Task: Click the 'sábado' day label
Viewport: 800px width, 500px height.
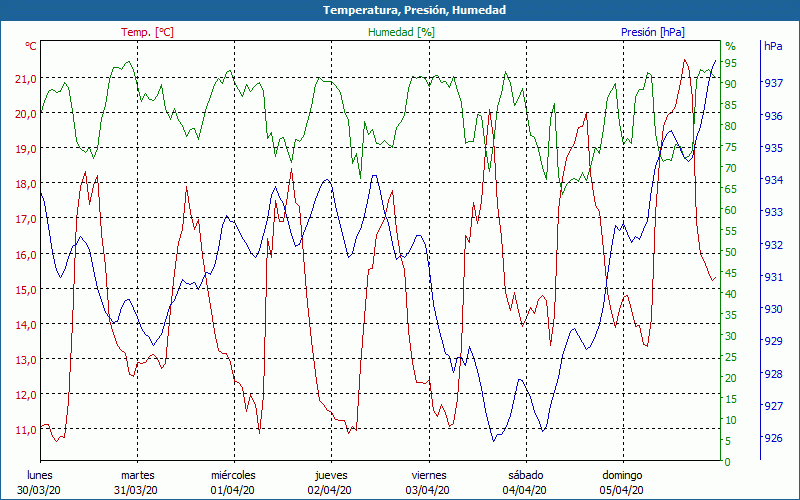Action: pyautogui.click(x=526, y=476)
